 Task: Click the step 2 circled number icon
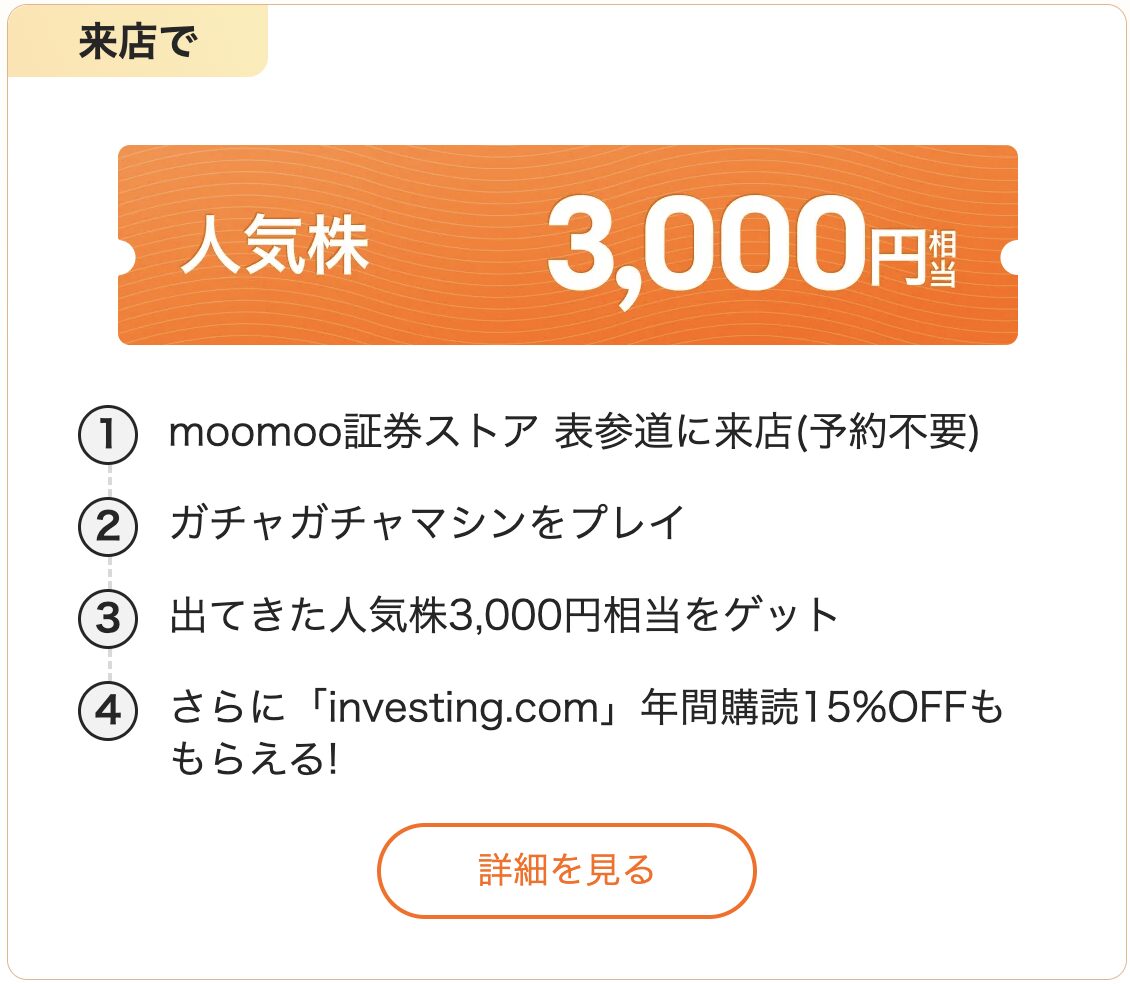[x=108, y=526]
